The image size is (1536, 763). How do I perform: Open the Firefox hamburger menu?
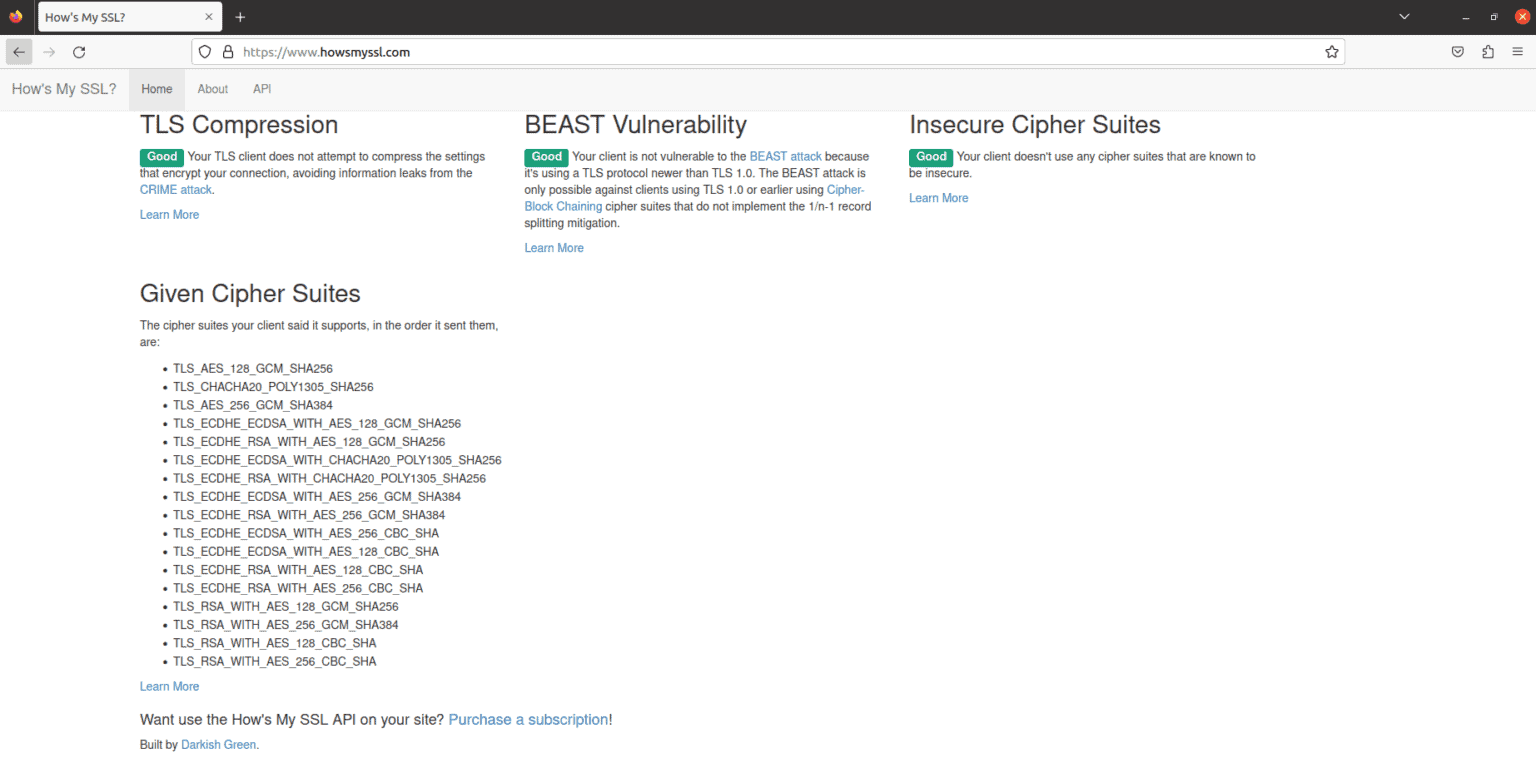coord(1518,51)
